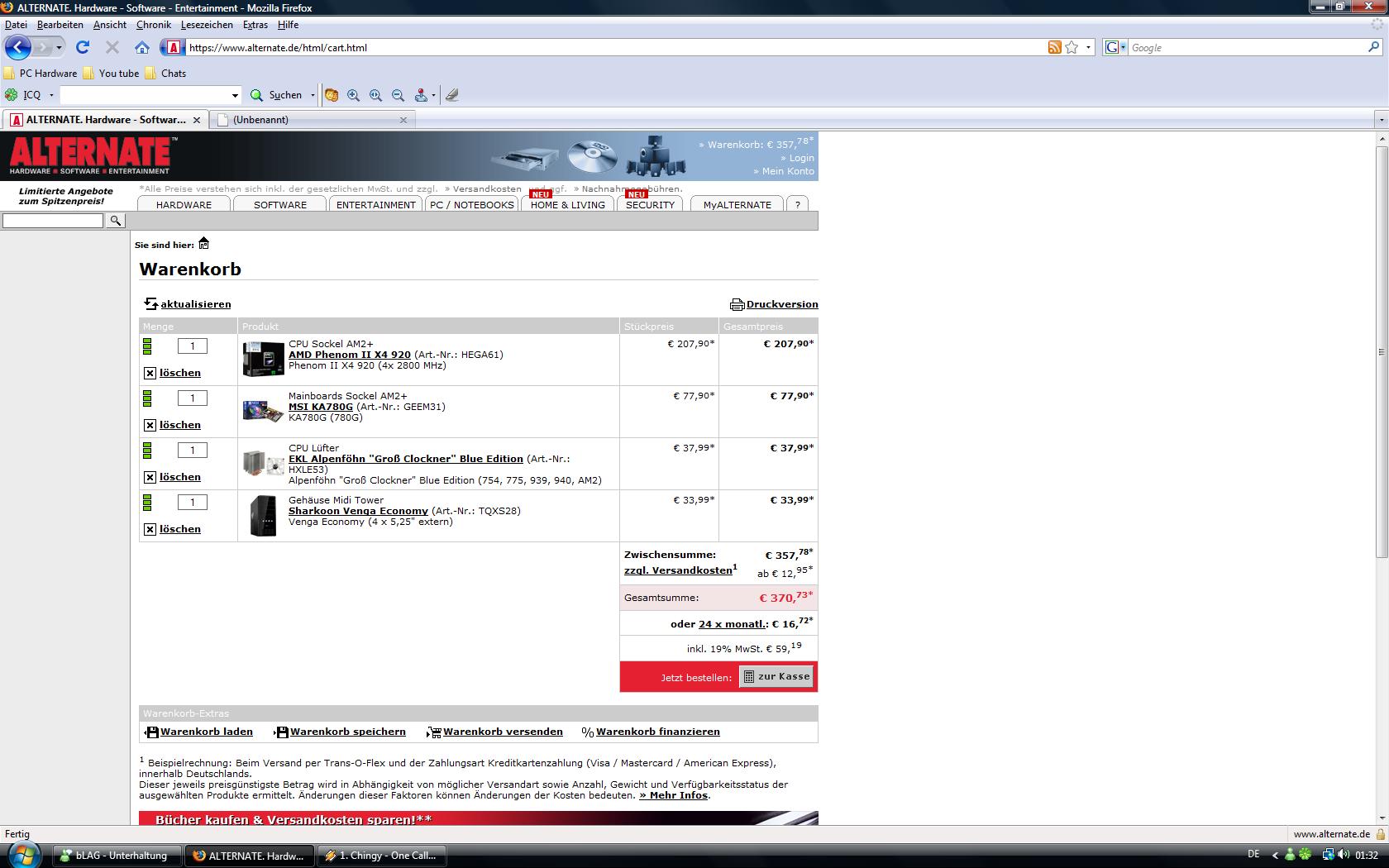Go back with the browser back arrow
Image resolution: width=1389 pixels, height=868 pixels.
pyautogui.click(x=18, y=47)
